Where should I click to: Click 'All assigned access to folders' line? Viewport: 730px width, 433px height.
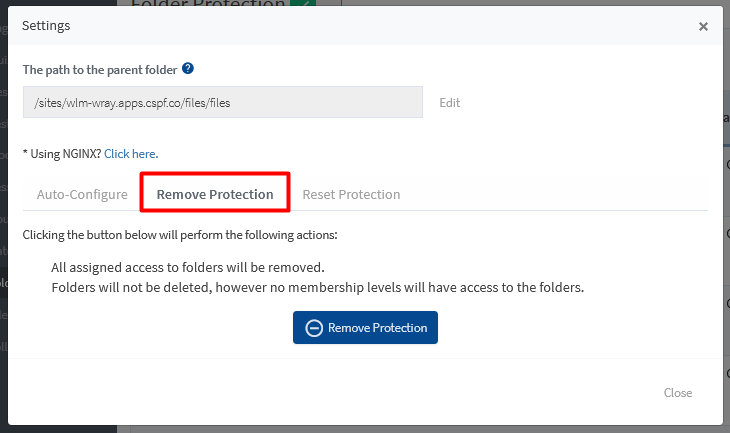click(188, 268)
